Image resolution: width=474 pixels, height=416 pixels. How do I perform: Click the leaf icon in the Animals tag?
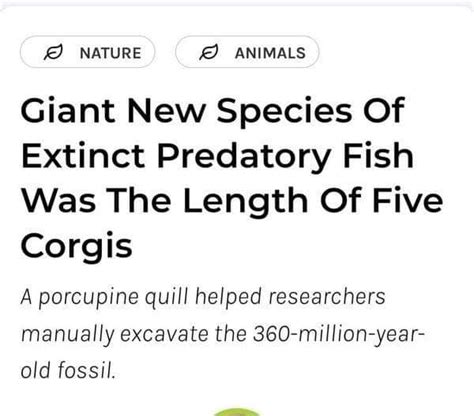click(208, 52)
